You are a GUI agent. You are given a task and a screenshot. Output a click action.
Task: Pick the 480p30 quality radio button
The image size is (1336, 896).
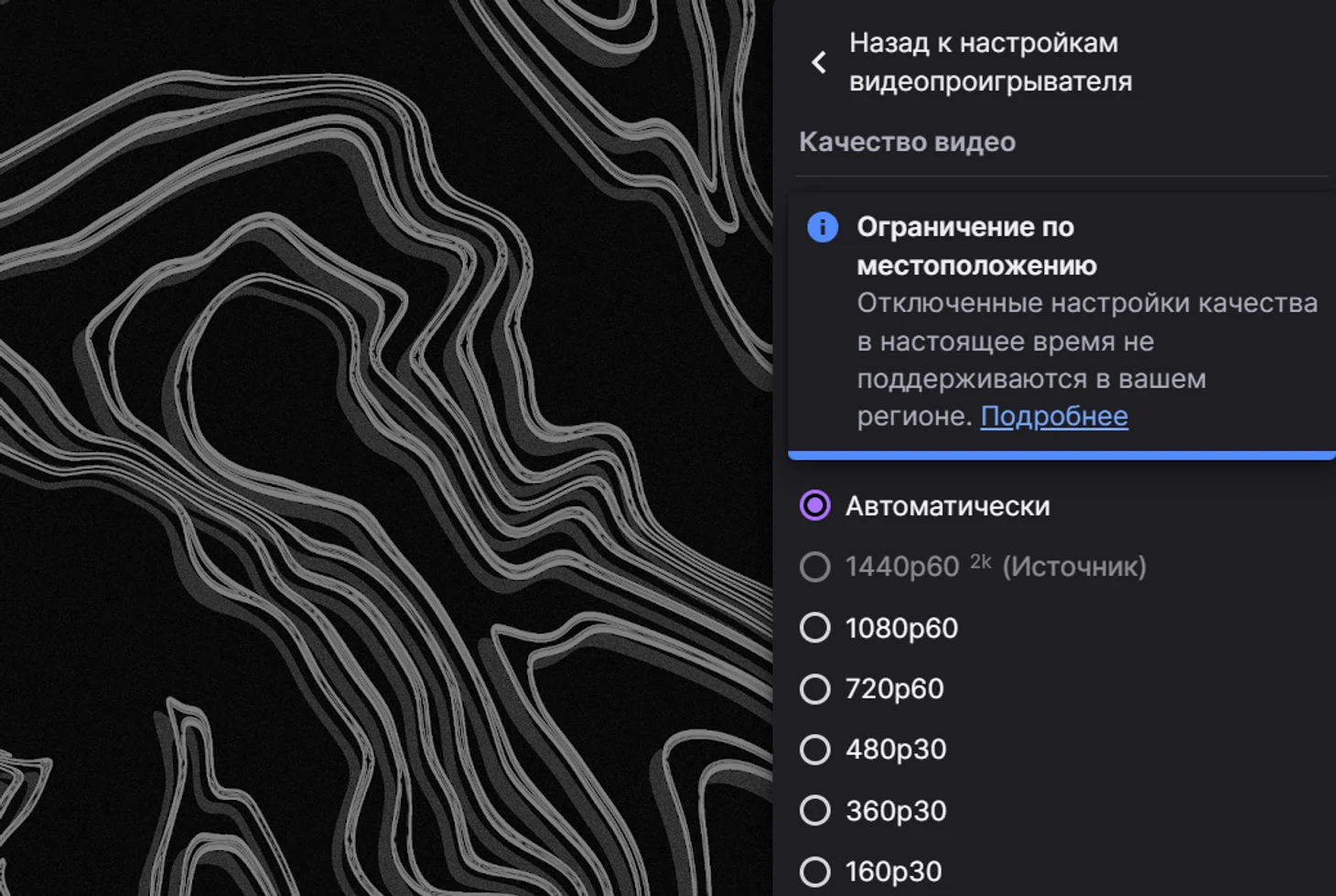814,750
